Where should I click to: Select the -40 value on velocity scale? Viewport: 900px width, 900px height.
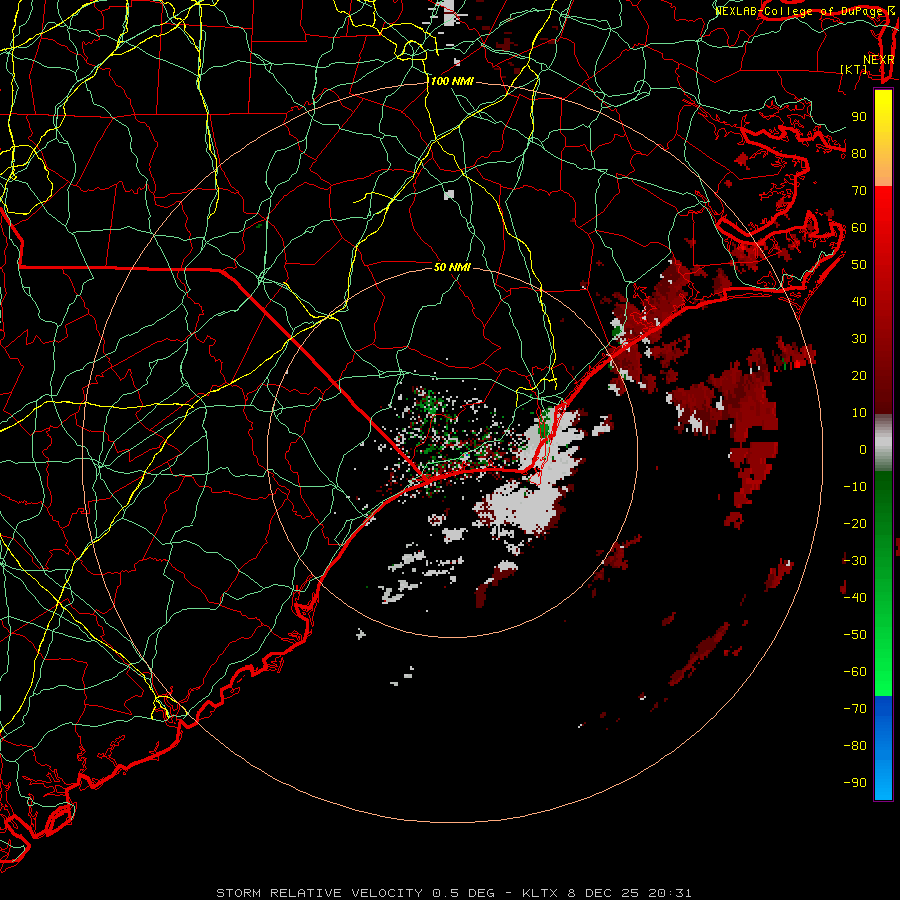(855, 598)
